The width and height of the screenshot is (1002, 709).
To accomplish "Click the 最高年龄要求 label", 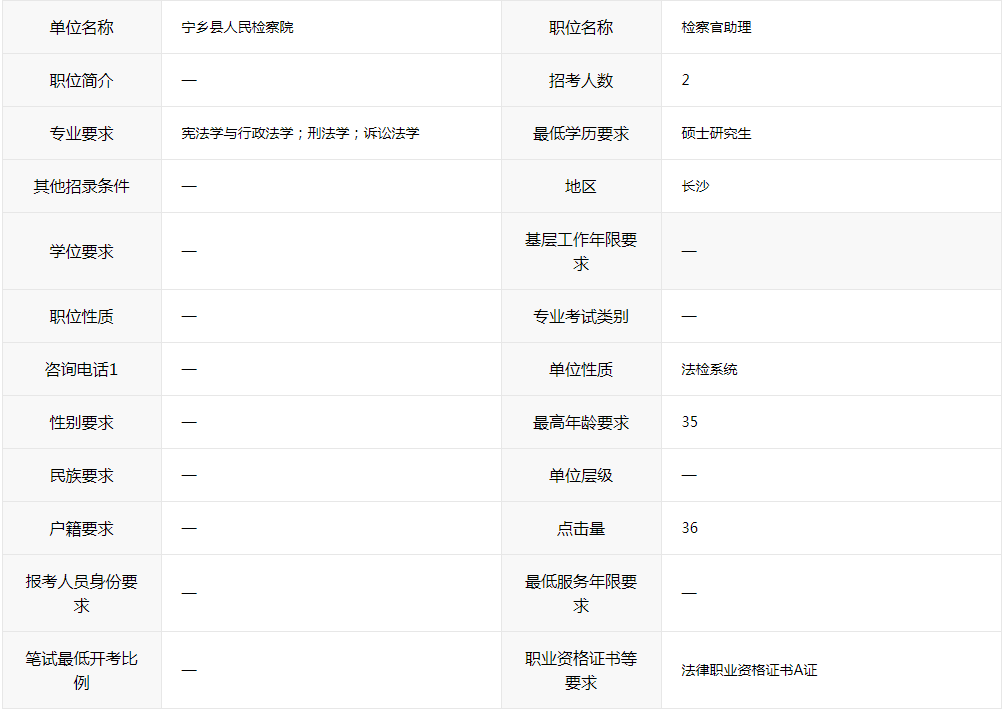I will coord(581,423).
